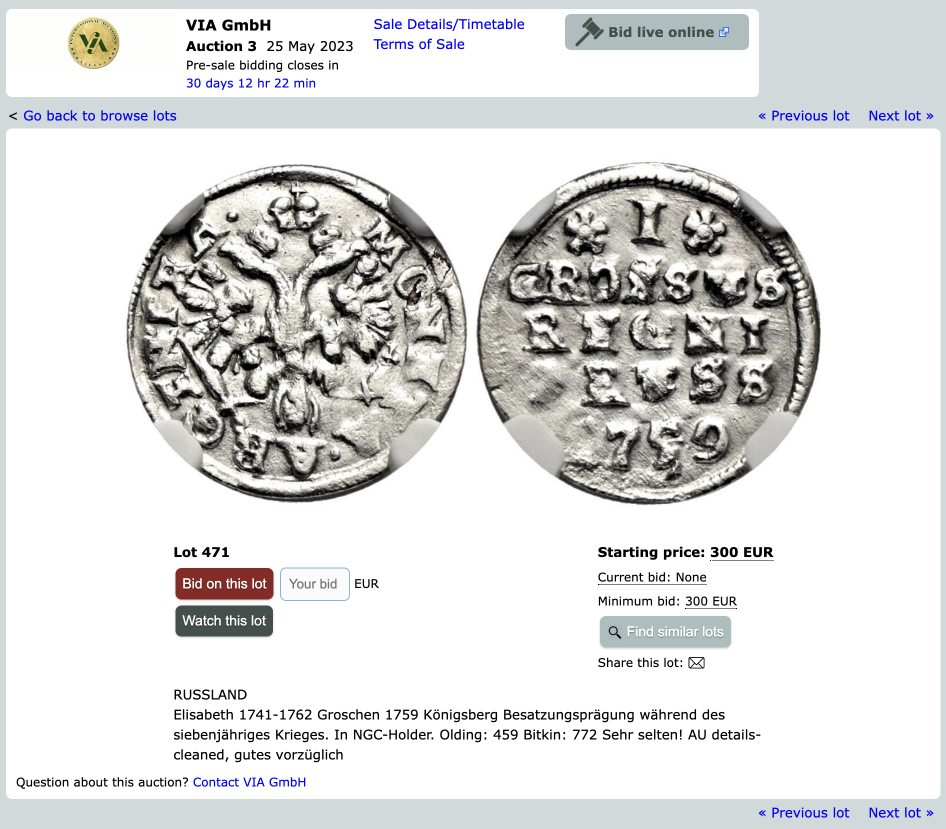The image size is (946, 829).
Task: Click the coin reverse 1759 image
Action: click(649, 333)
